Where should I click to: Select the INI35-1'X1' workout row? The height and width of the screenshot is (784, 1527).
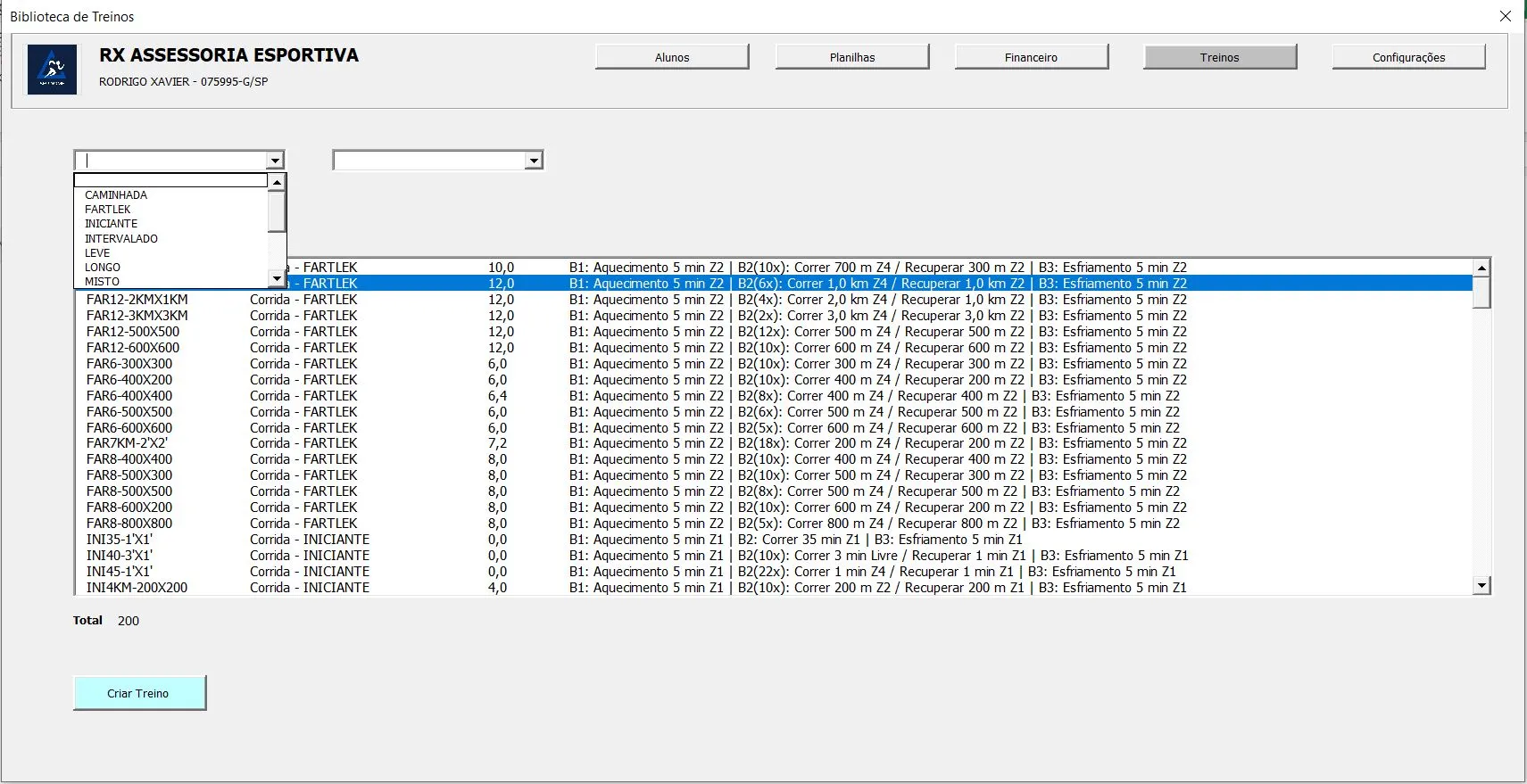point(120,540)
